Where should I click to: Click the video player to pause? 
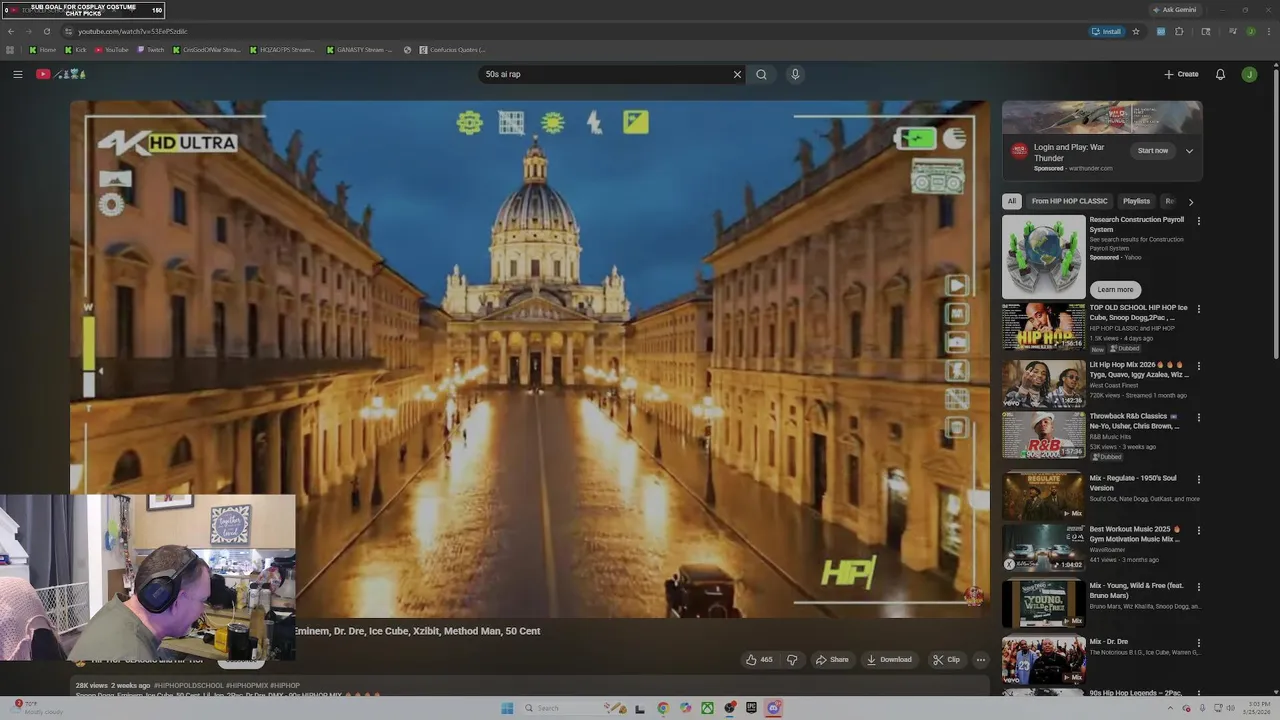[x=530, y=358]
